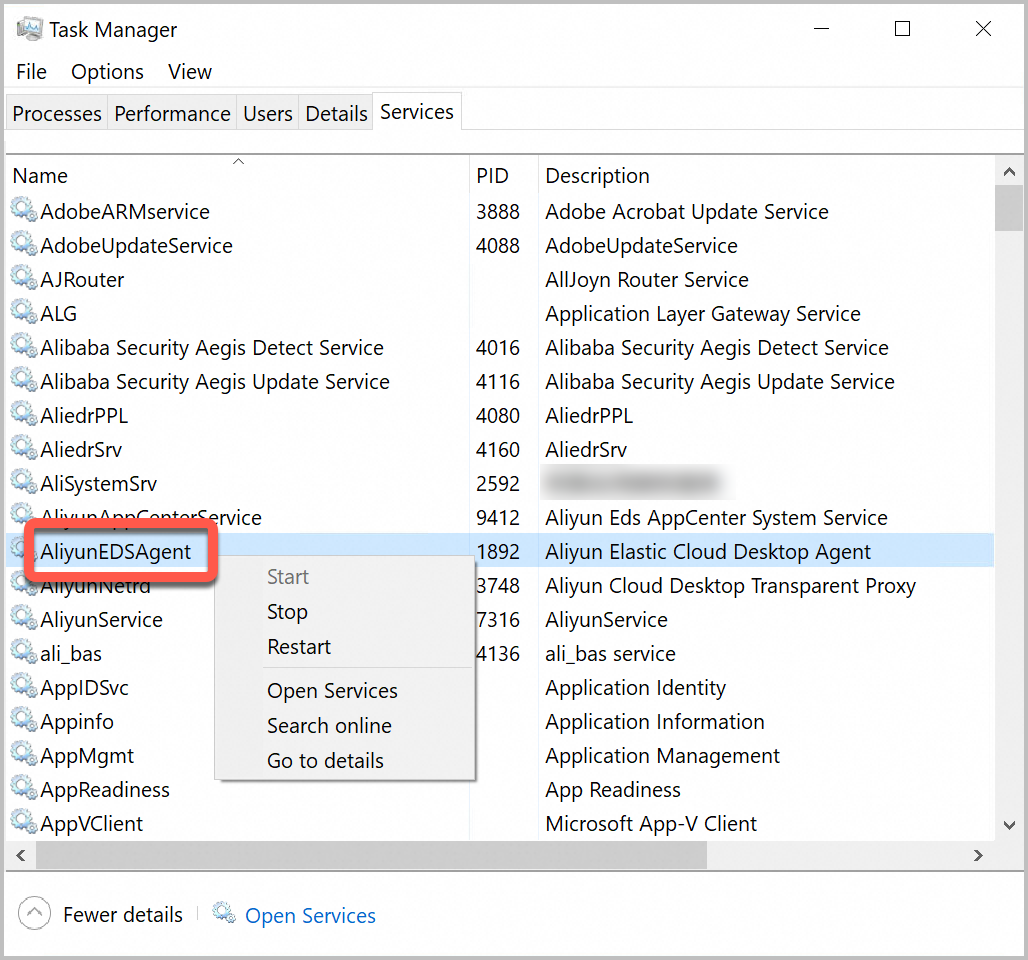The width and height of the screenshot is (1028, 960).
Task: Choose Restart in the context menu
Action: coord(344,647)
